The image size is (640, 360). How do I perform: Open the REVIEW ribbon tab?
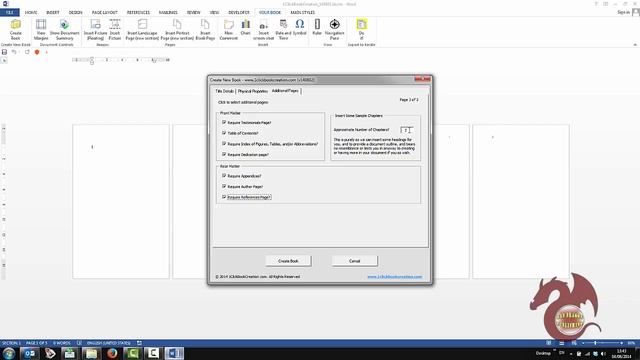pyautogui.click(x=193, y=13)
